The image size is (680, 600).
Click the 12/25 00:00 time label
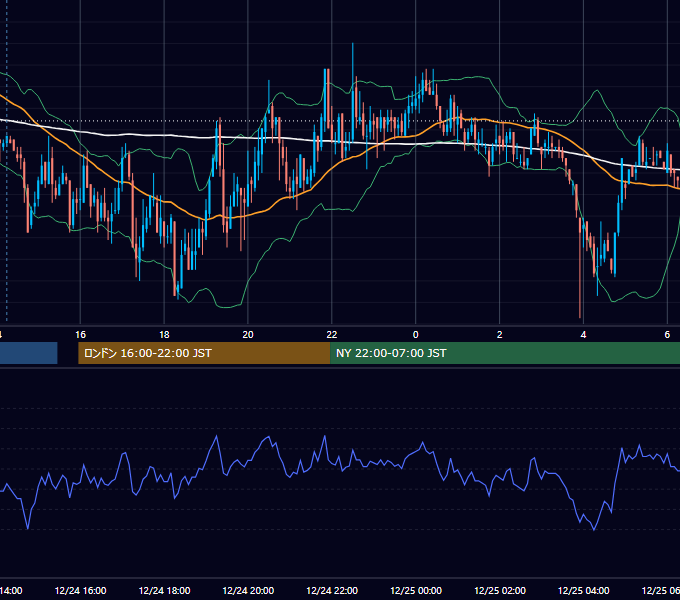[416, 590]
